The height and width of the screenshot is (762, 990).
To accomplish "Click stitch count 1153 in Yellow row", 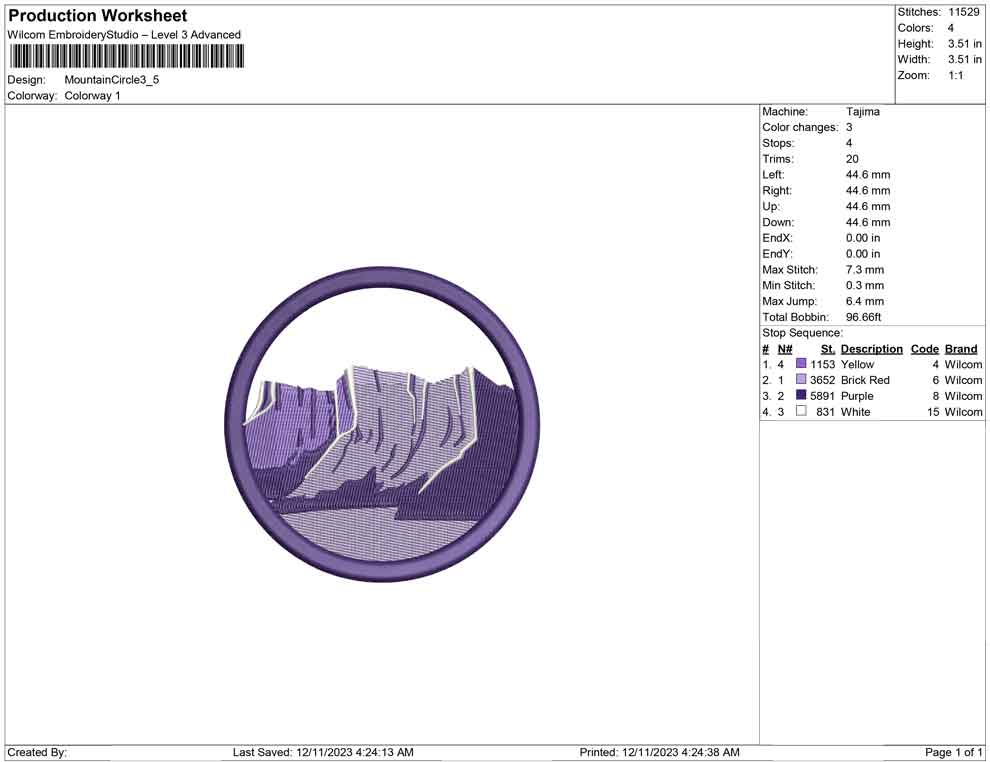I will click(x=823, y=364).
